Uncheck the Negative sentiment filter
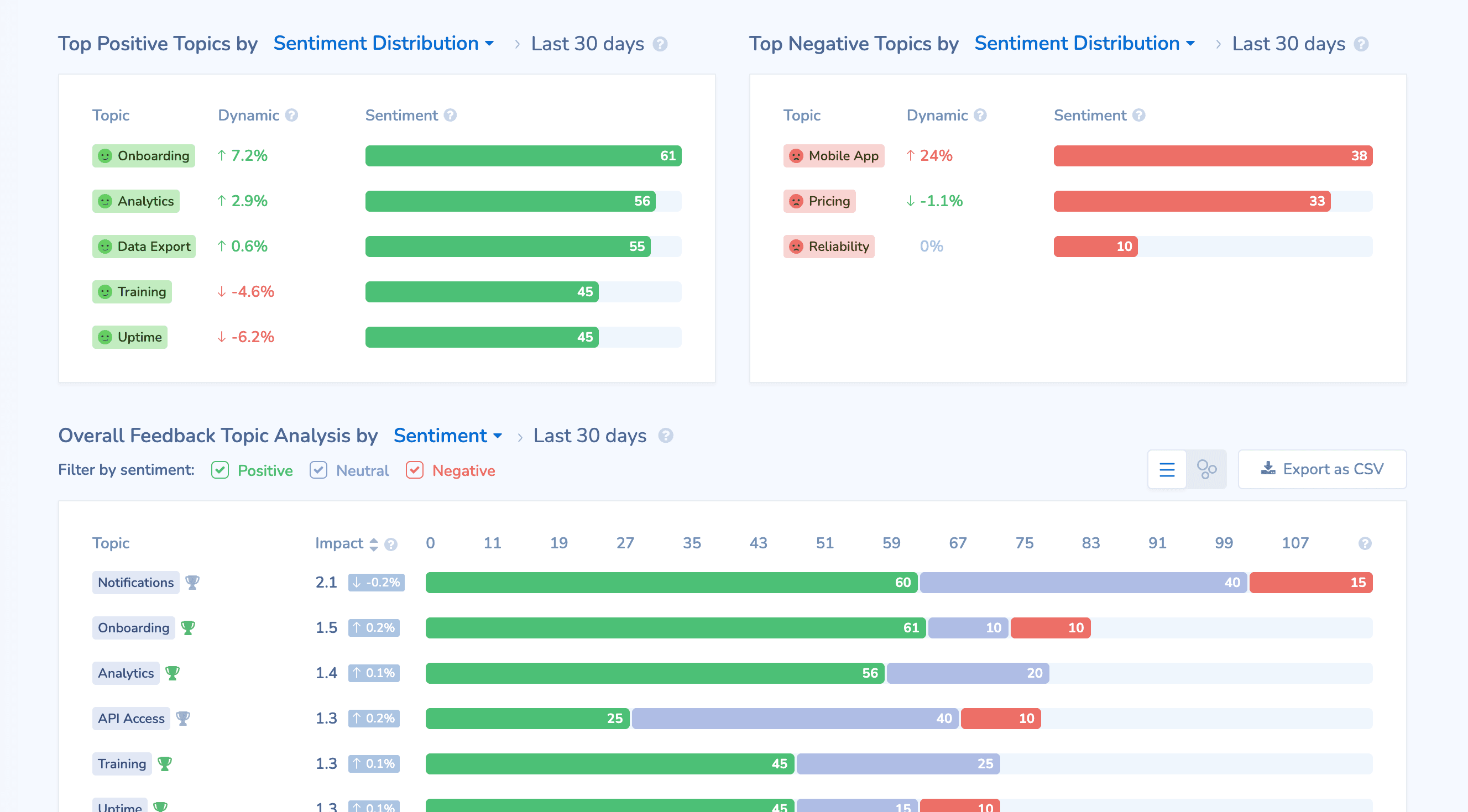This screenshot has height=812, width=1468. 415,470
